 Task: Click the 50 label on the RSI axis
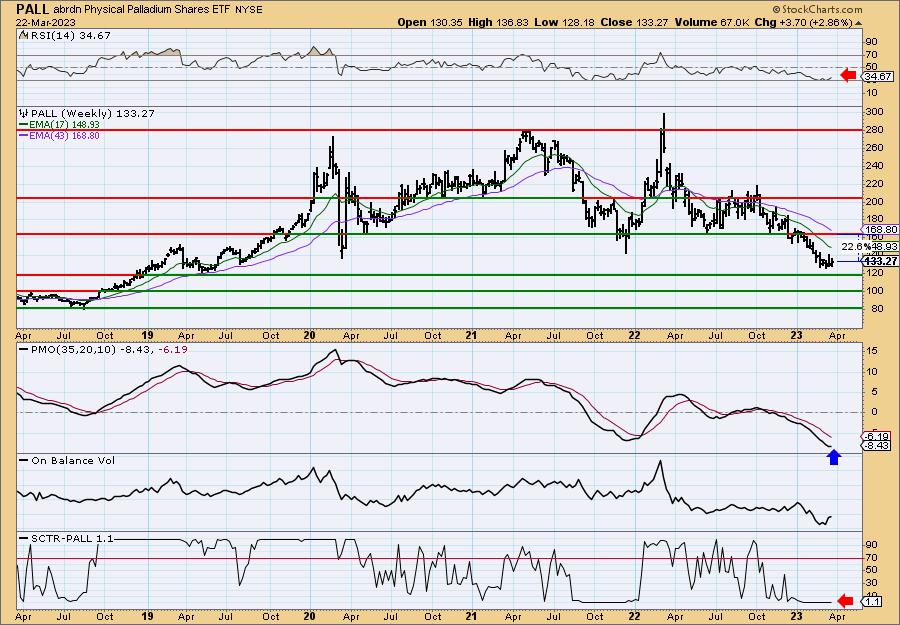pos(872,67)
